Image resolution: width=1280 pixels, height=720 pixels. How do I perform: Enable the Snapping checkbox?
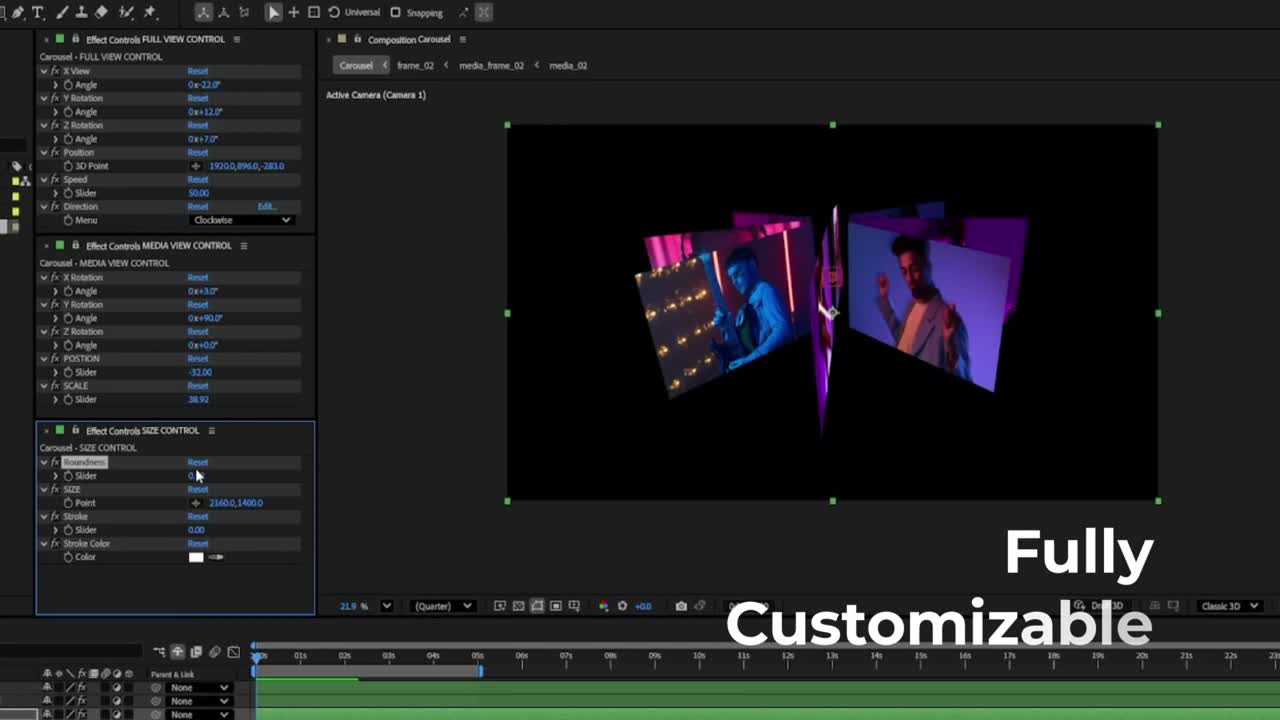tap(396, 12)
